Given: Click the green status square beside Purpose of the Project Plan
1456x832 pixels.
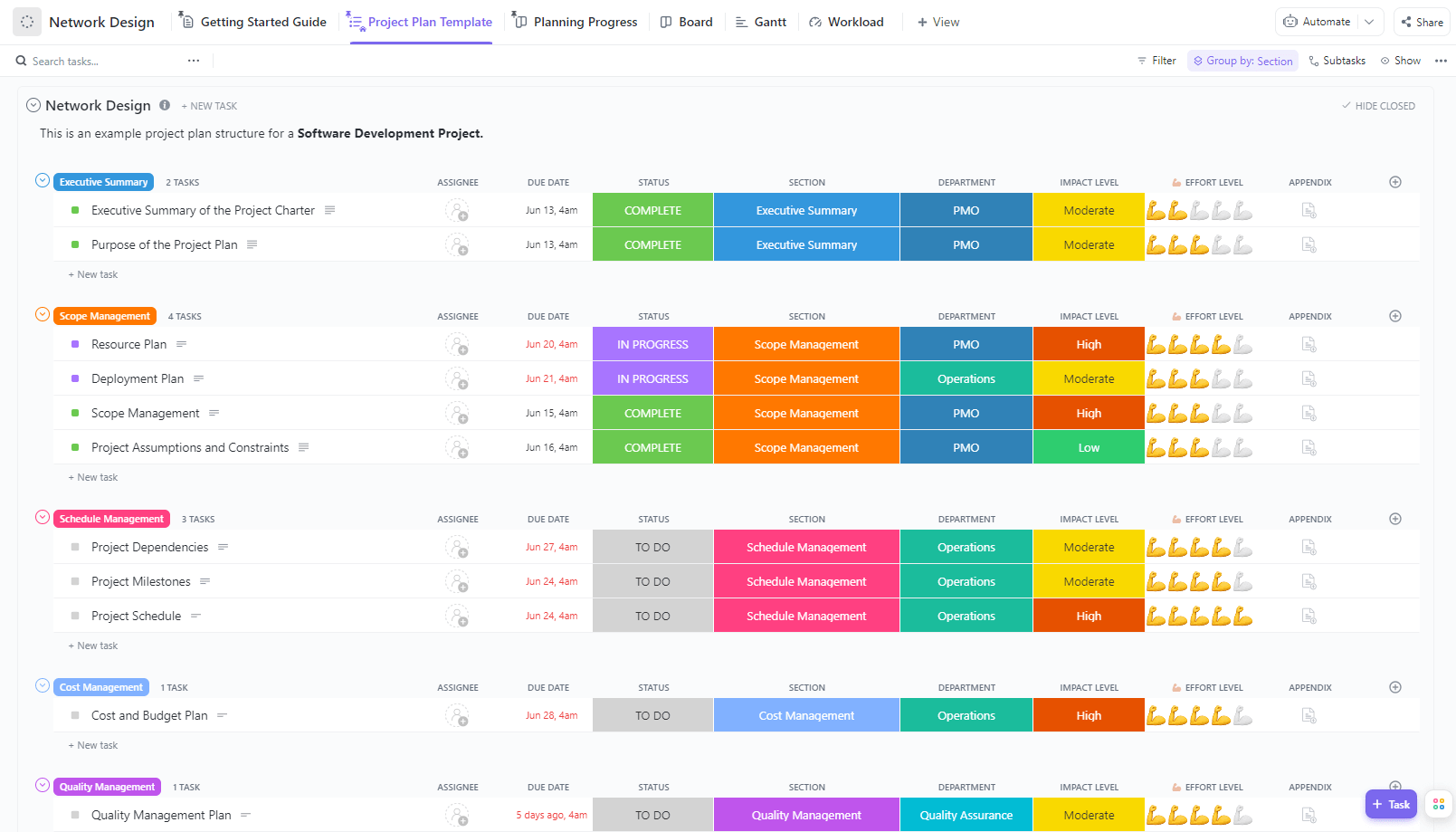Looking at the screenshot, I should point(77,244).
